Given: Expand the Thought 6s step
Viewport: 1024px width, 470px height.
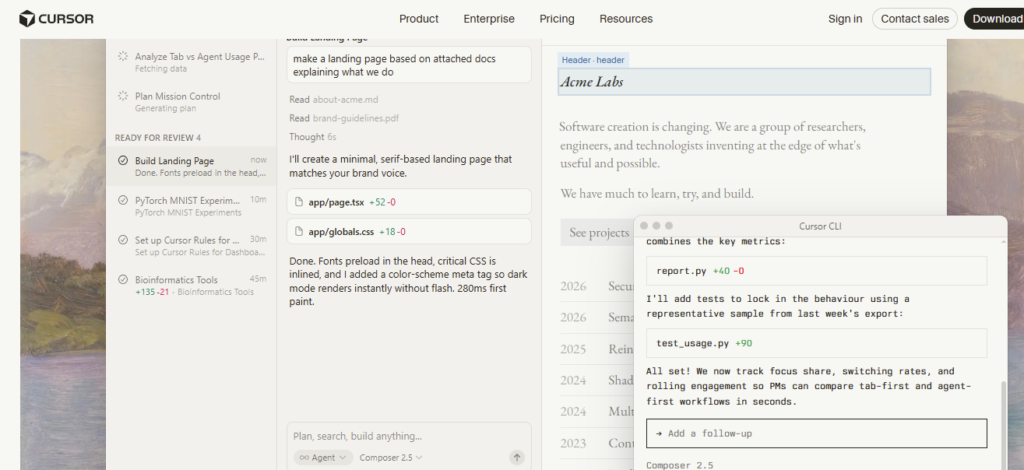Looking at the screenshot, I should 313,137.
